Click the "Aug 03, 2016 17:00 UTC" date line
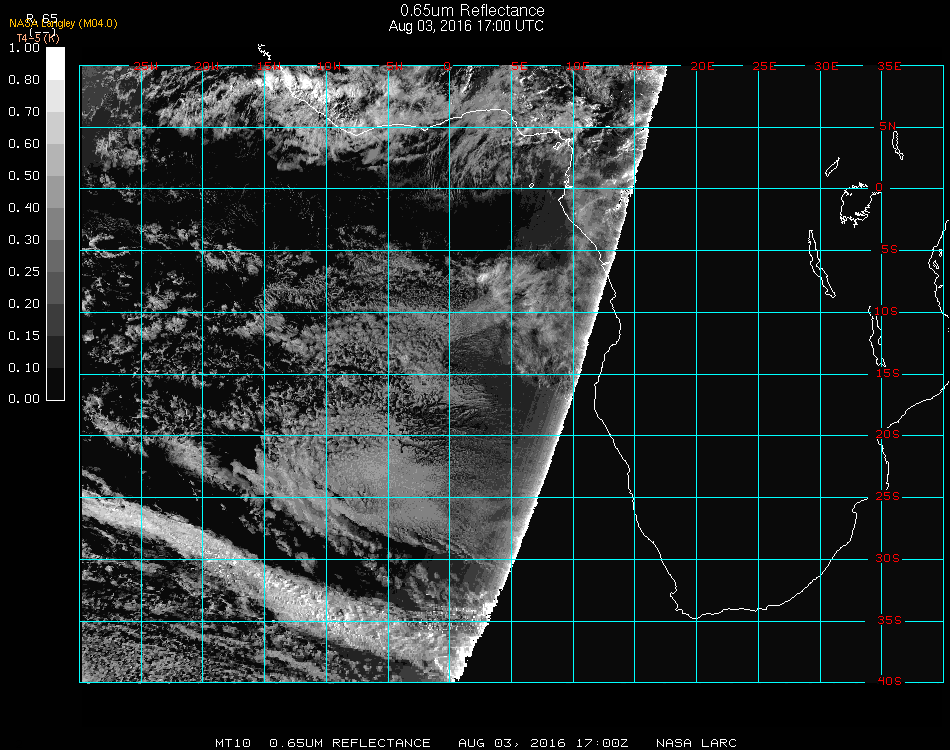The image size is (950, 750). tap(466, 26)
